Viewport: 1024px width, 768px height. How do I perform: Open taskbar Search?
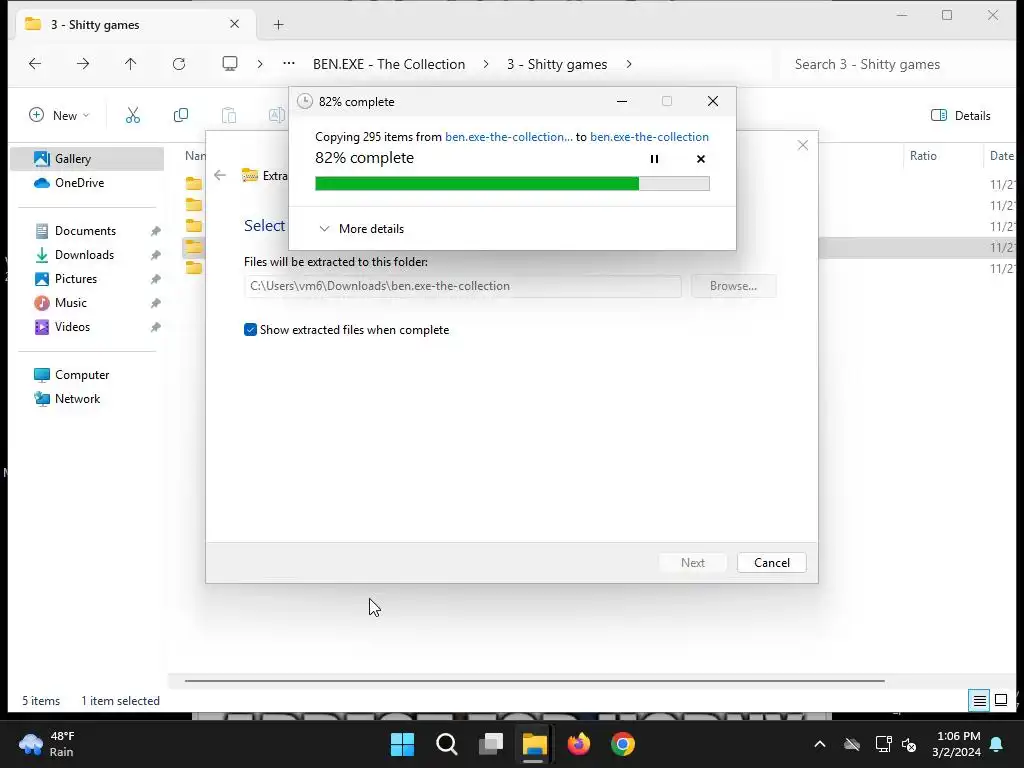(447, 744)
